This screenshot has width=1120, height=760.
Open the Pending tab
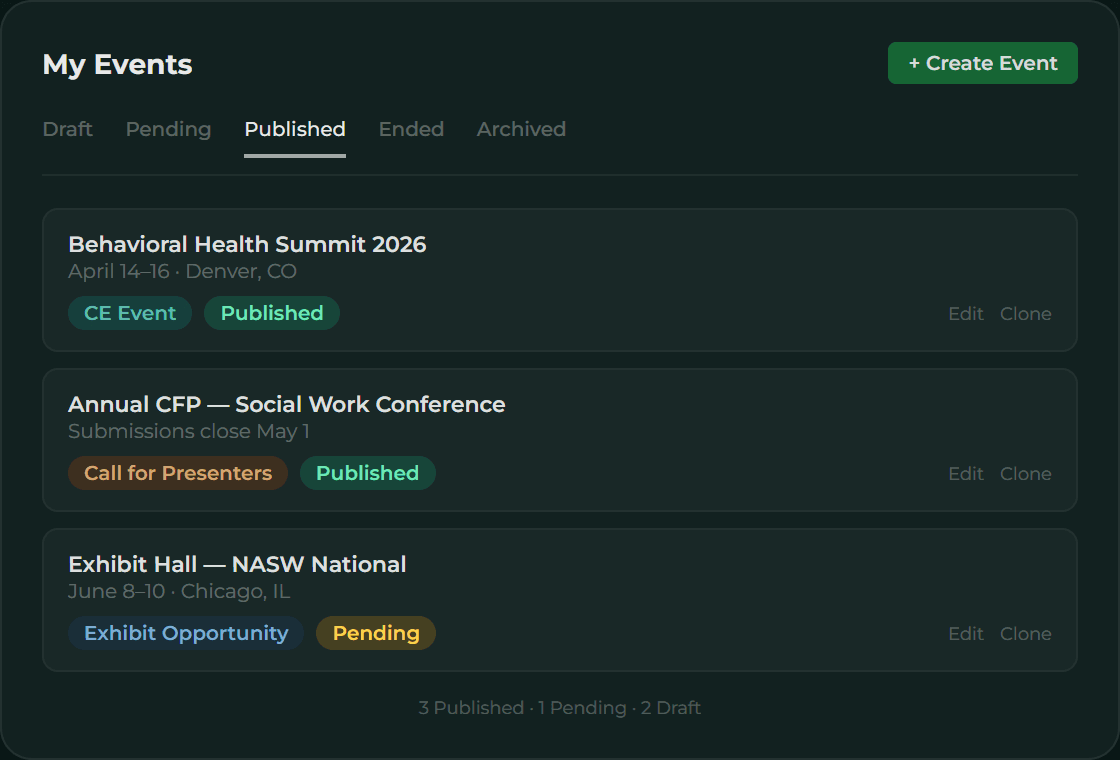point(168,129)
